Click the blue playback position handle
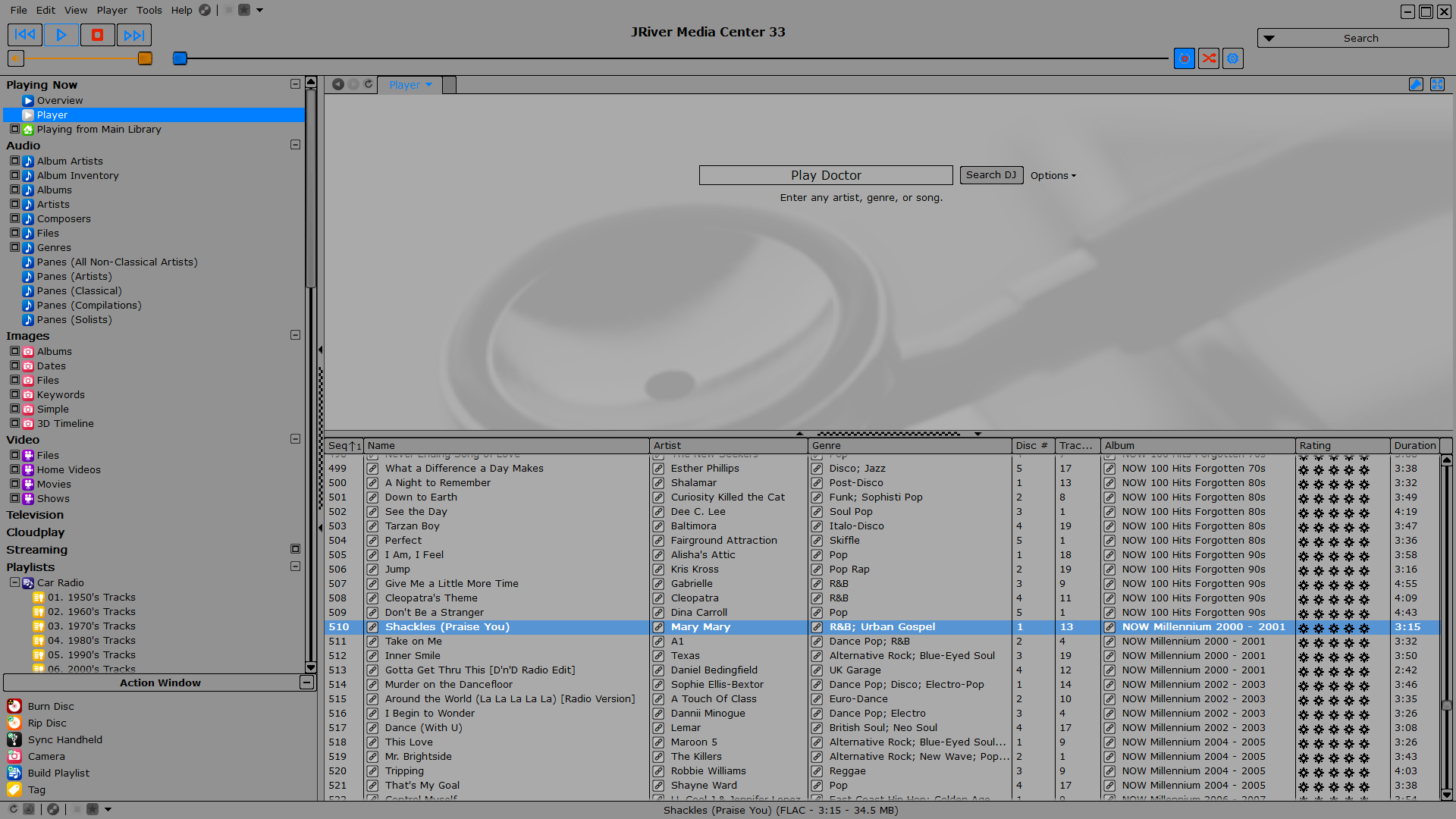The width and height of the screenshot is (1456, 819). click(180, 58)
